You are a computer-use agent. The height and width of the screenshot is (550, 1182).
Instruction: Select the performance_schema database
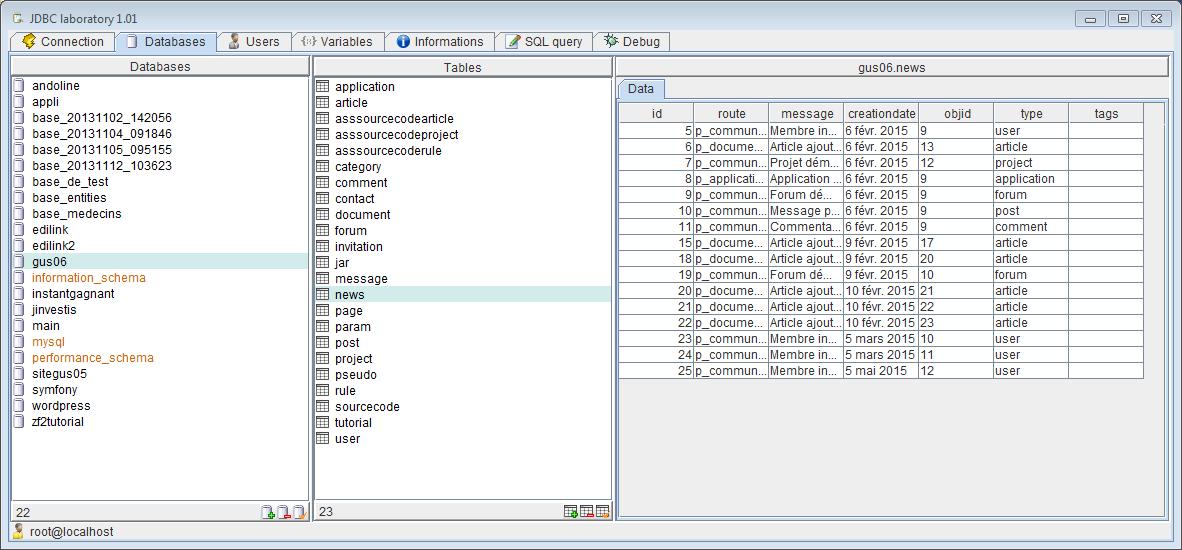tap(160, 357)
